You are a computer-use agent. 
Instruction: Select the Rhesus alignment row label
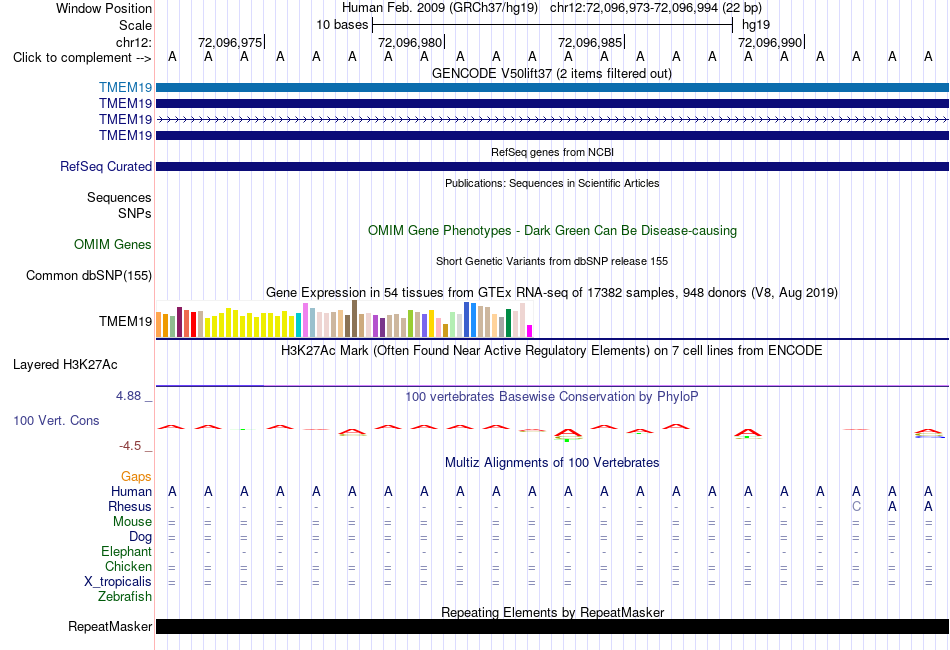[130, 506]
